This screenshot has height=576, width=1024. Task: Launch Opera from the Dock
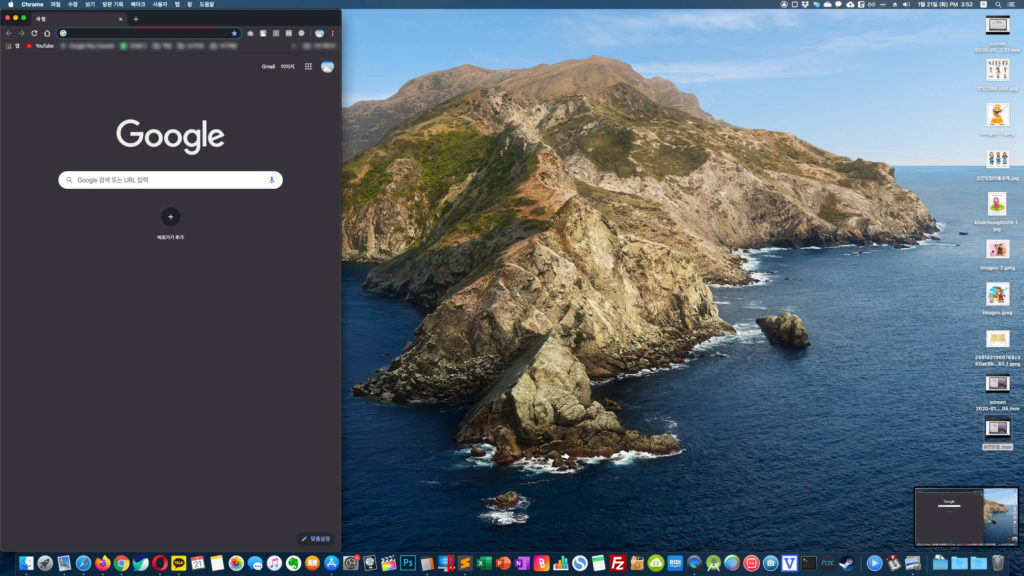click(x=159, y=563)
